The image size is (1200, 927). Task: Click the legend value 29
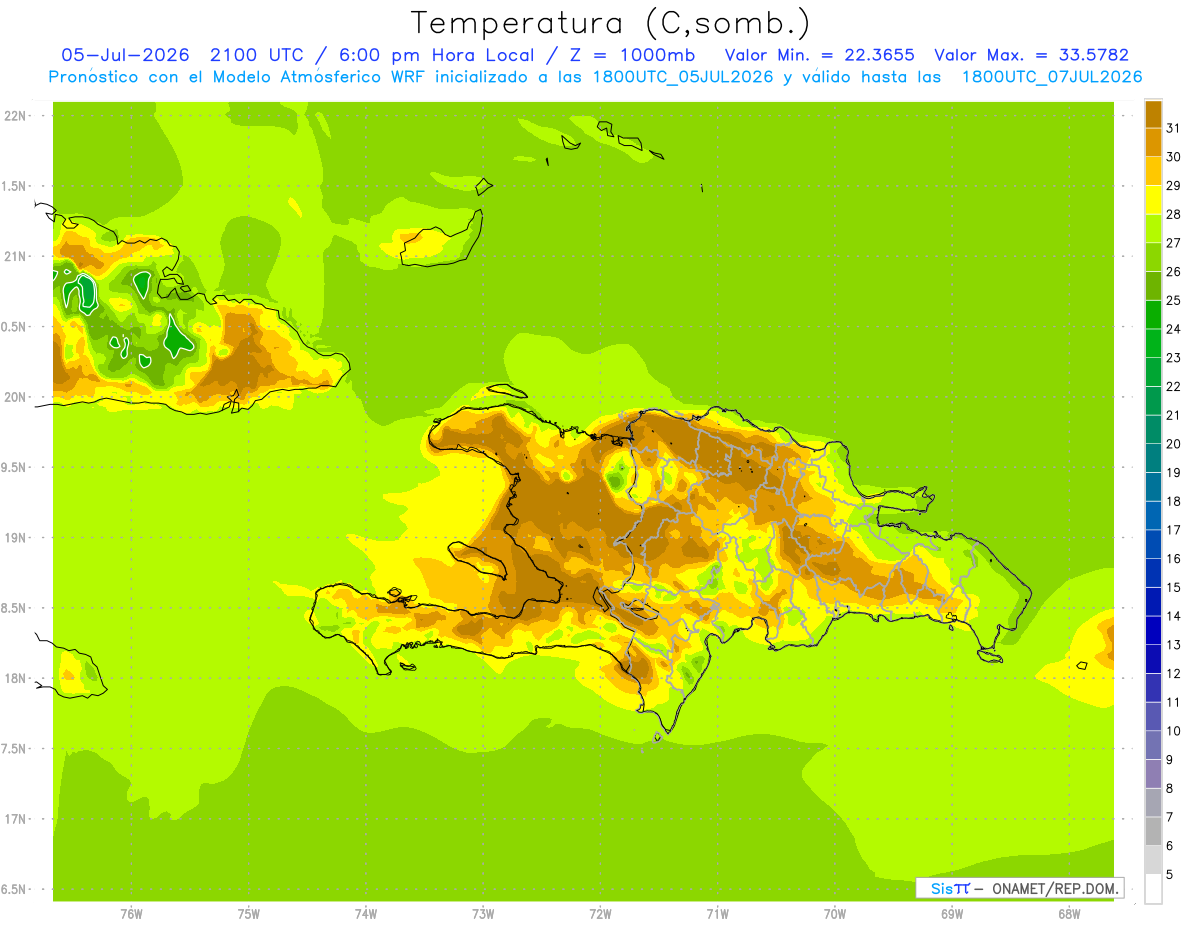coord(1173,186)
